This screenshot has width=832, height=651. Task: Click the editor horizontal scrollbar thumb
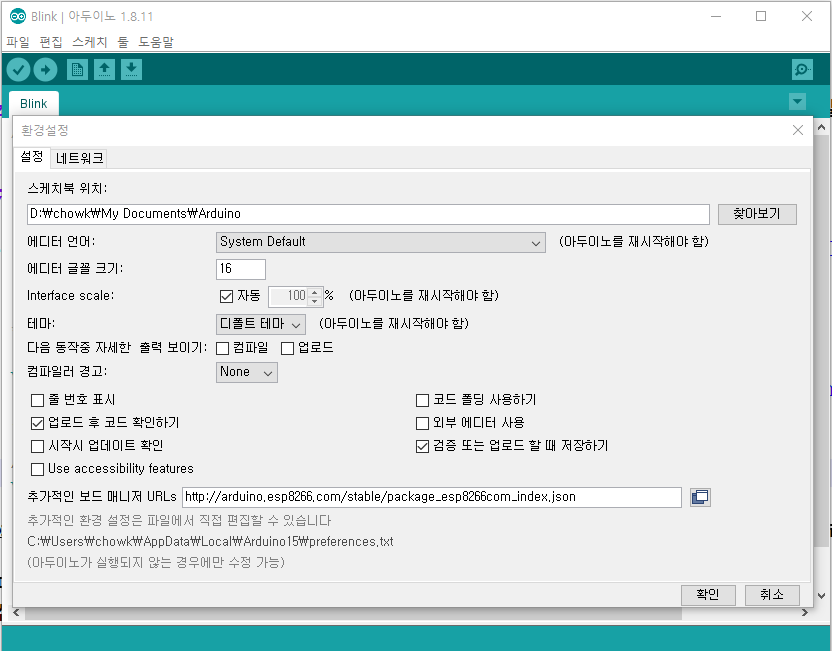click(353, 613)
